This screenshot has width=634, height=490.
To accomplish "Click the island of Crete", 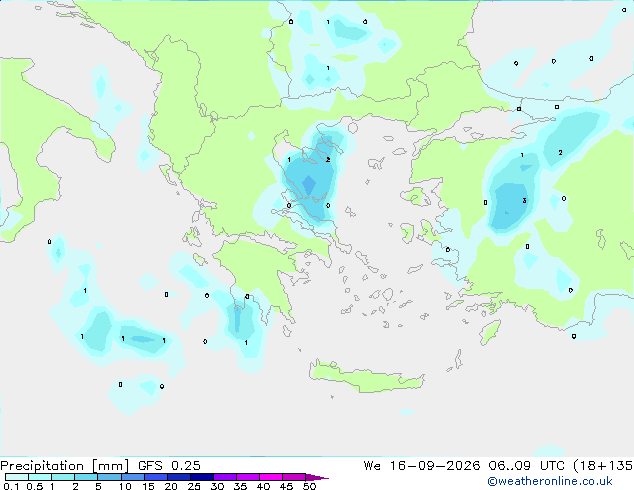I will (366, 376).
